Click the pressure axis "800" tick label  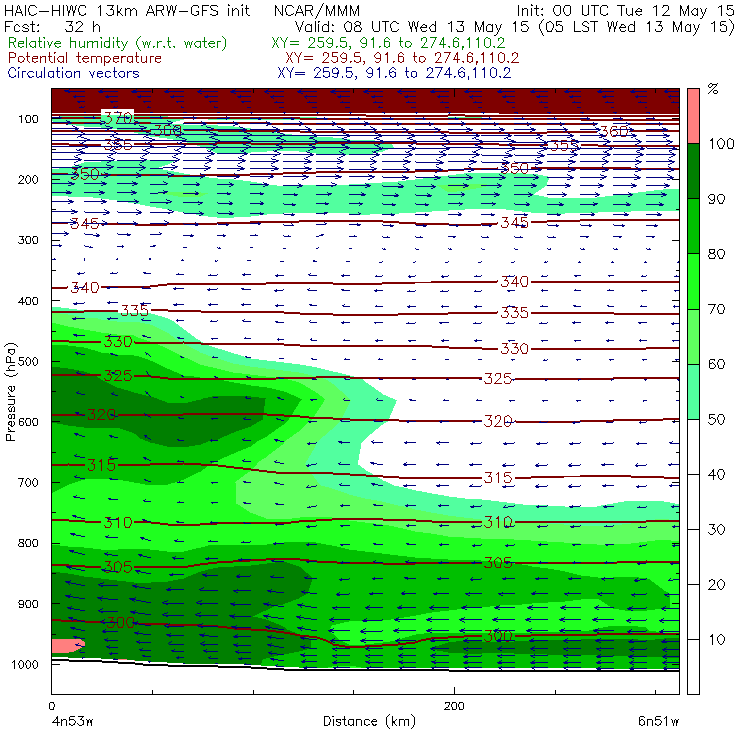(28, 543)
